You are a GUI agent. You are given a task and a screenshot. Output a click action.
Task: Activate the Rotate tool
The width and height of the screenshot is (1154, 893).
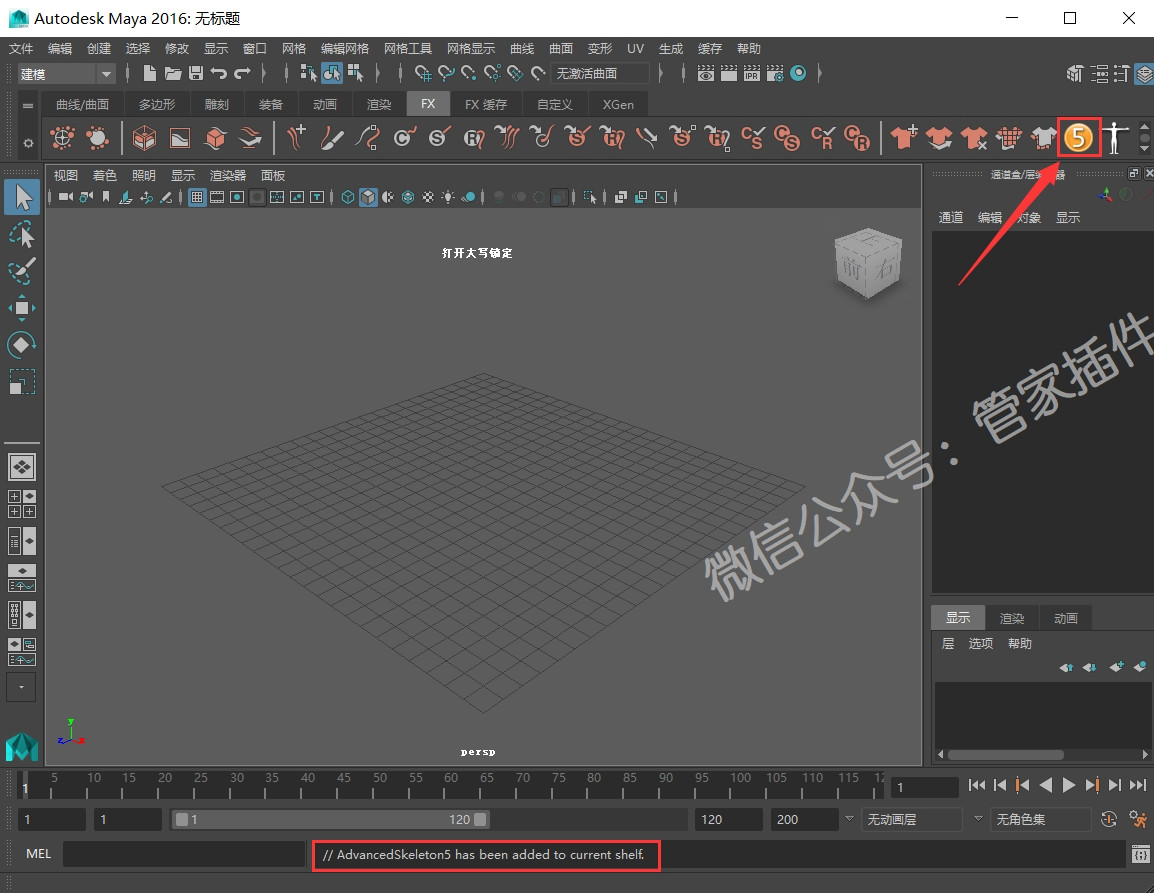tap(22, 345)
